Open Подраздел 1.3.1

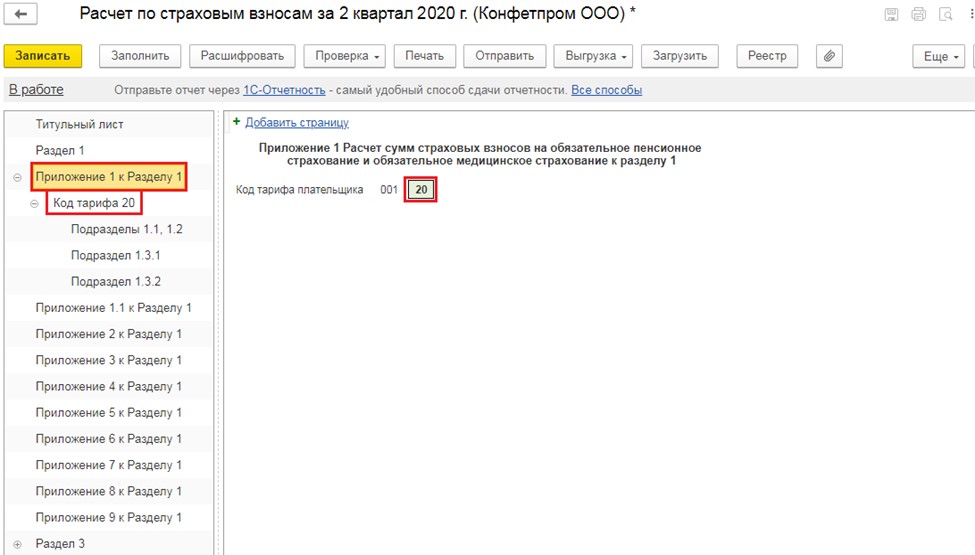click(x=116, y=255)
